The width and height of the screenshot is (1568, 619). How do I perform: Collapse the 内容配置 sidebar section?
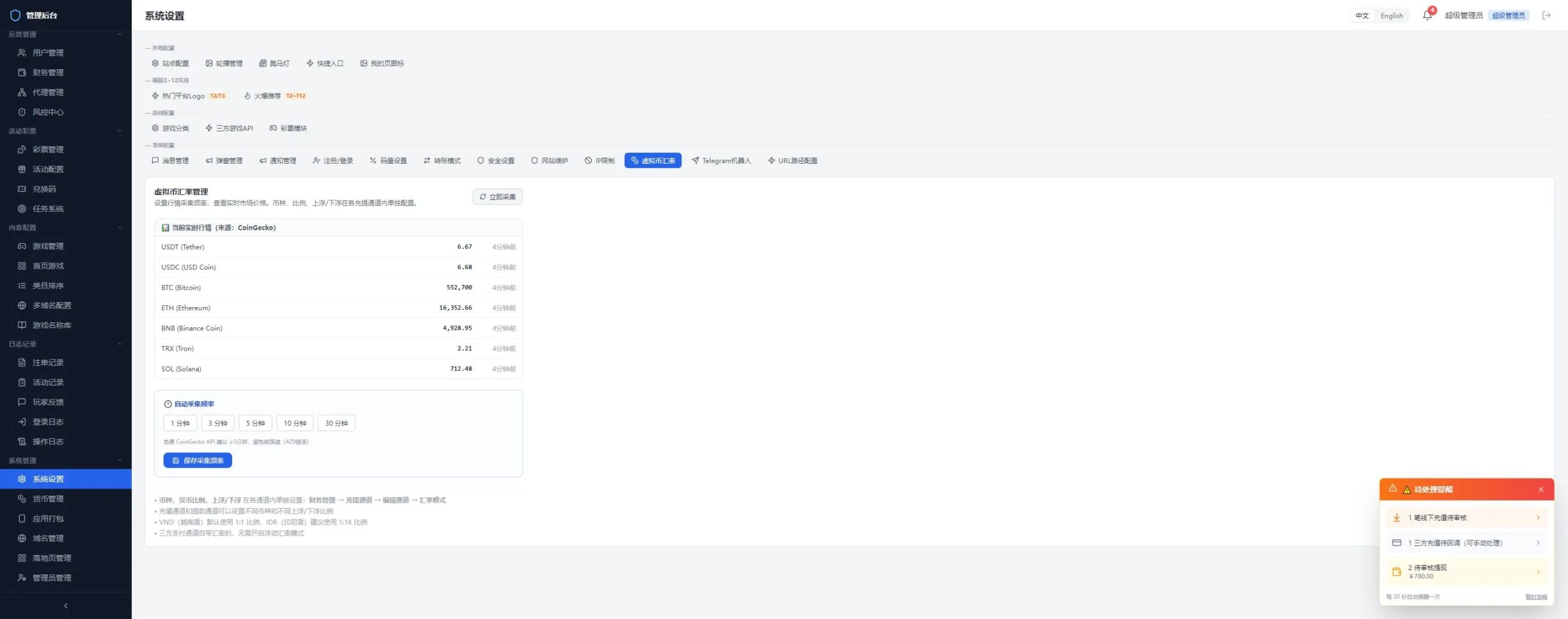tap(119, 227)
